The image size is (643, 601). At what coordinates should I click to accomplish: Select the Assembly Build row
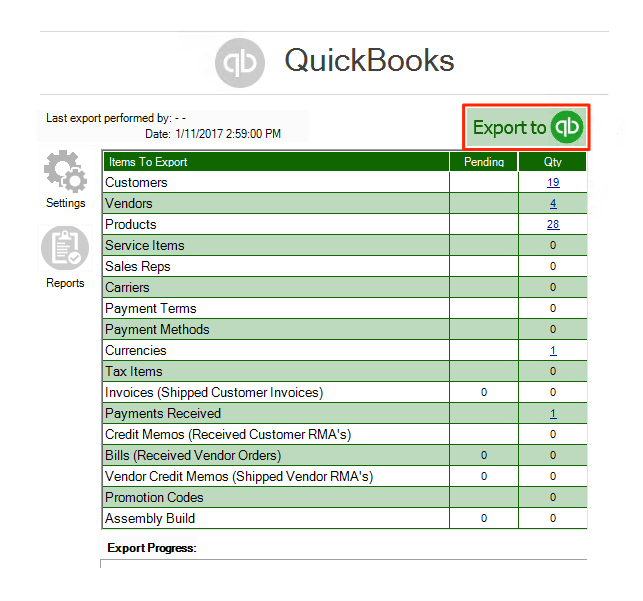(345, 518)
